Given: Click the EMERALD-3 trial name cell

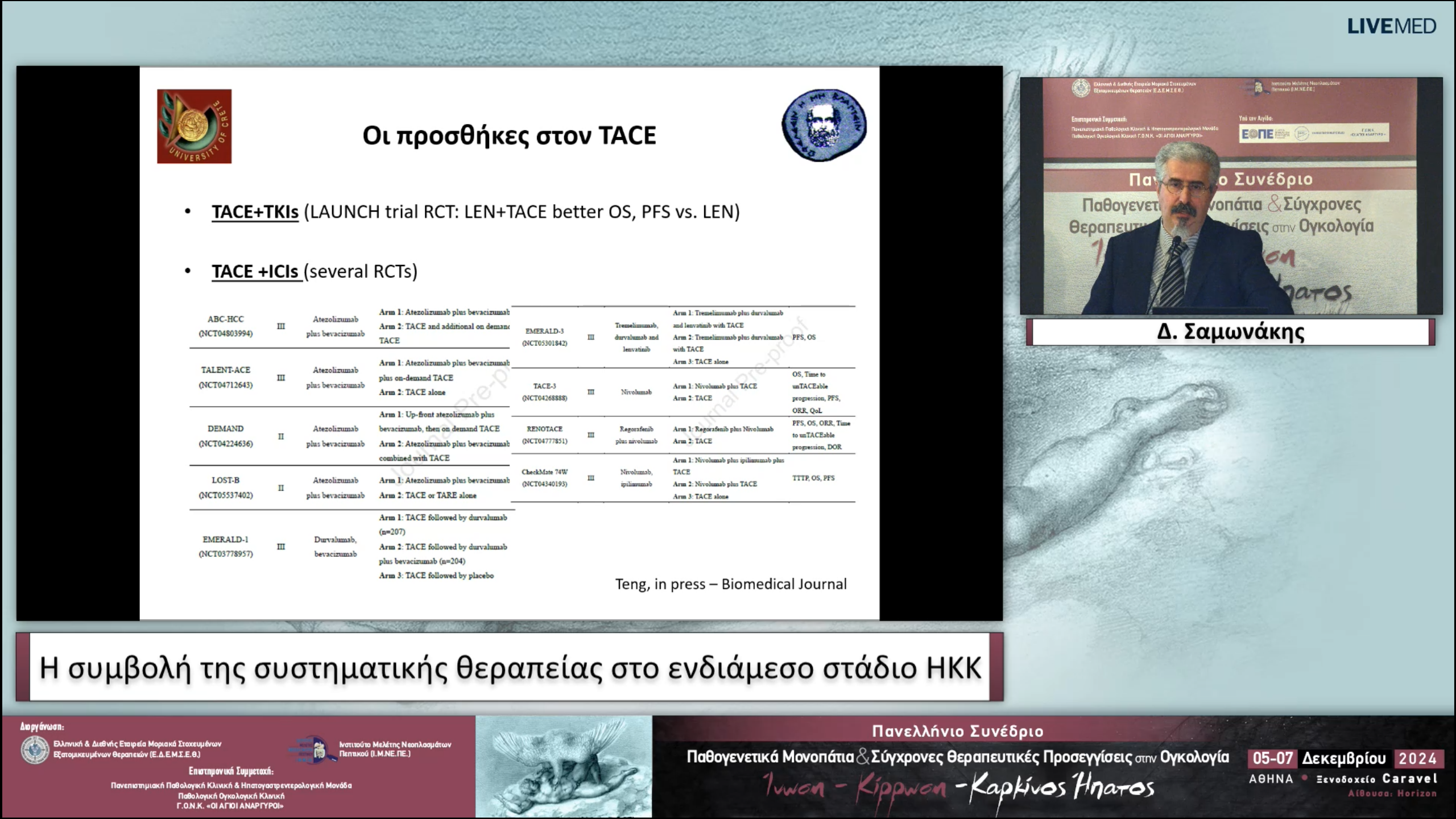Looking at the screenshot, I should click(x=544, y=337).
